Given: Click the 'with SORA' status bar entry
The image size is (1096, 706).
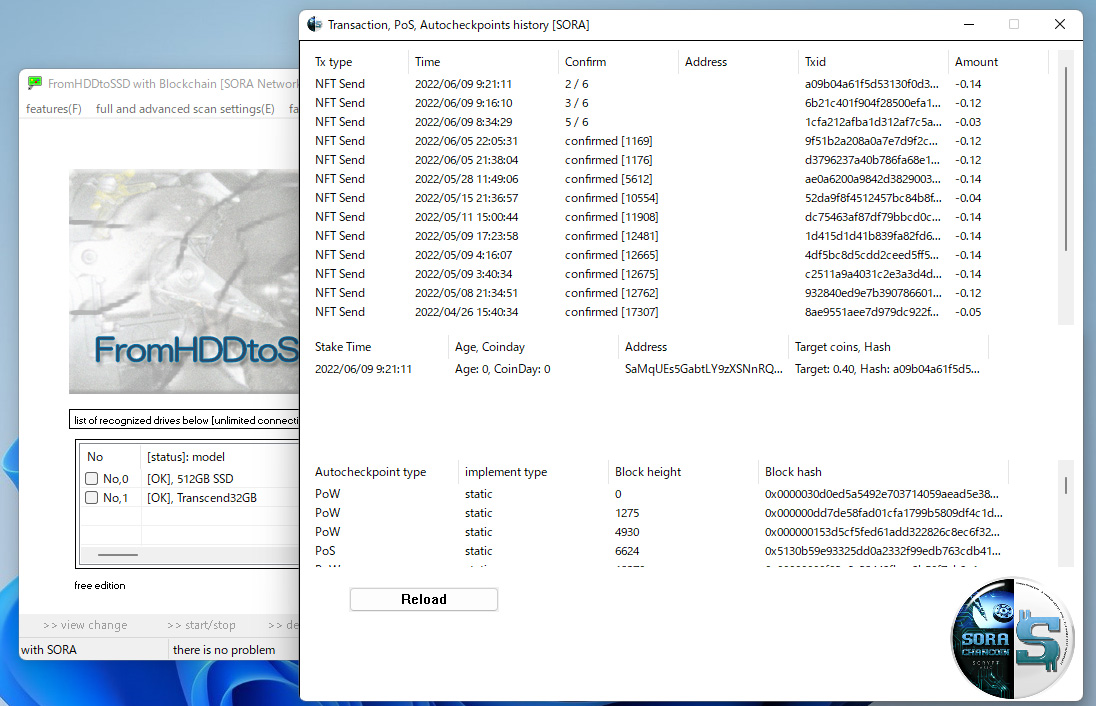Looking at the screenshot, I should (x=49, y=649).
